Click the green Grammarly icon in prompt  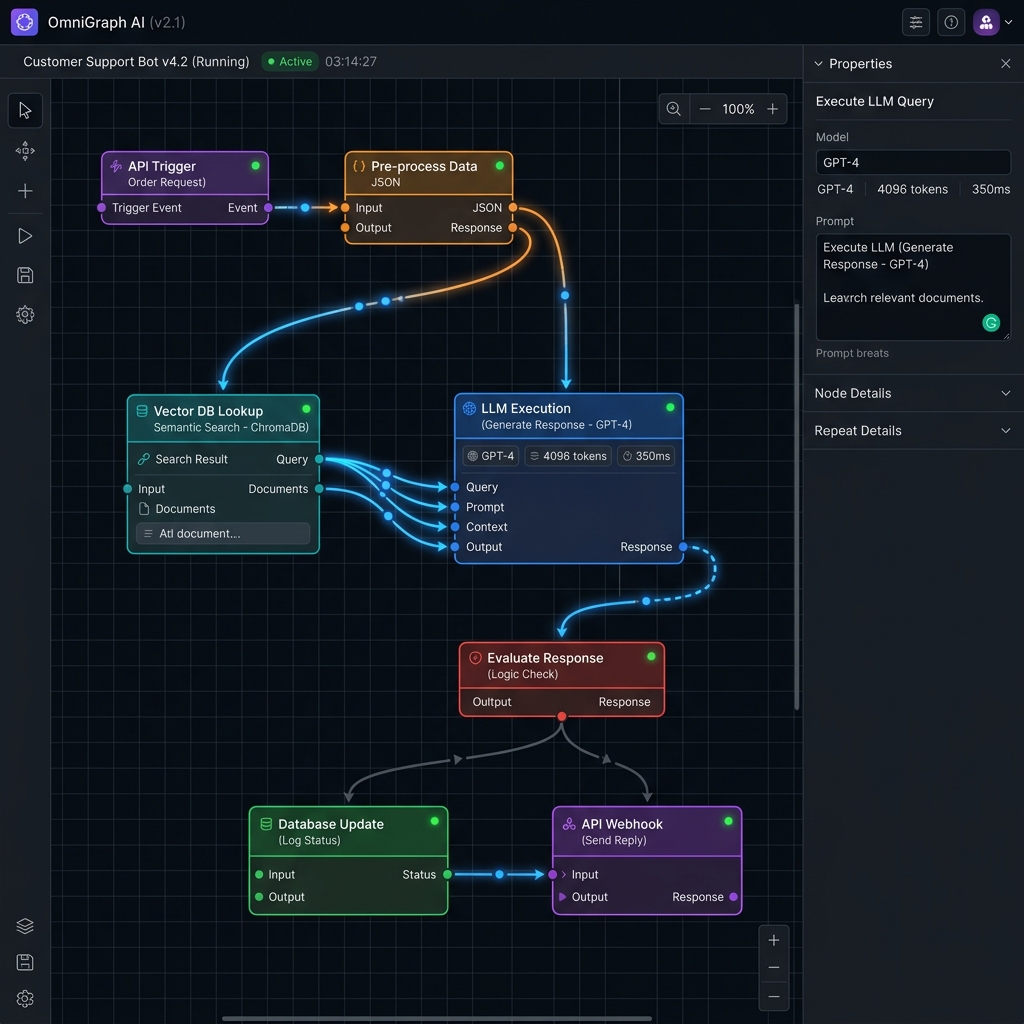click(991, 323)
